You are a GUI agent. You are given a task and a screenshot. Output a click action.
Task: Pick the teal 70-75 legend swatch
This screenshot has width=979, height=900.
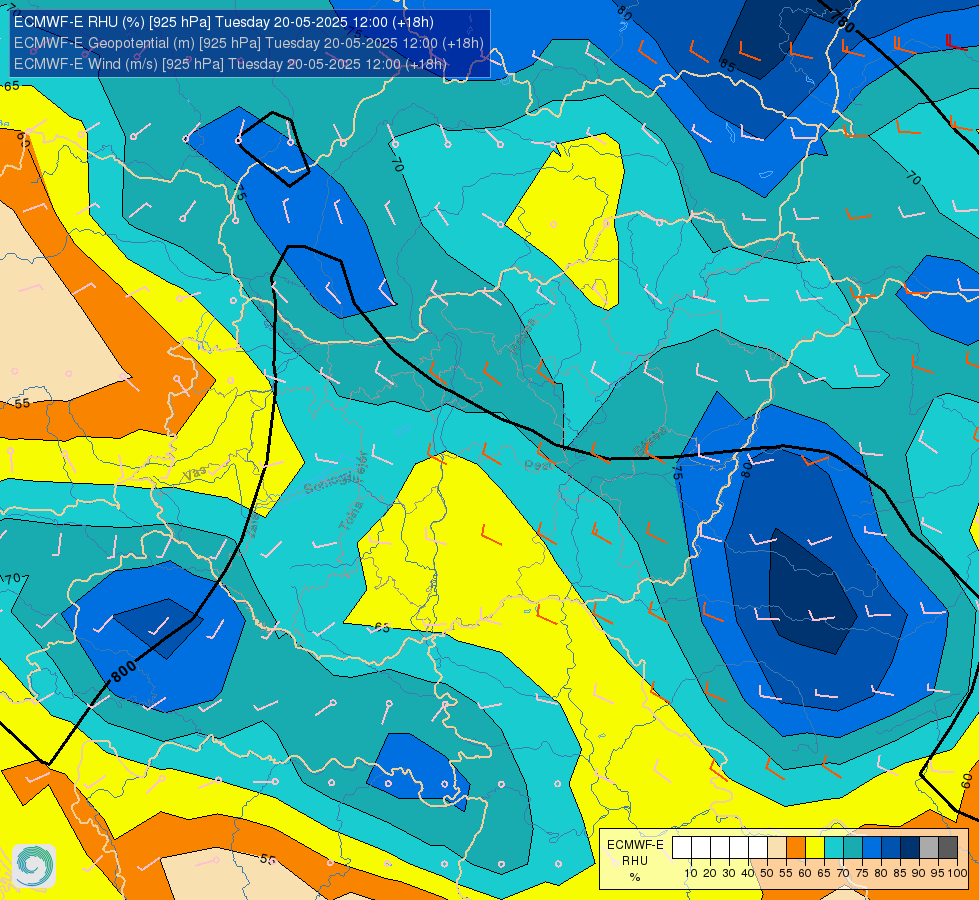coord(853,848)
